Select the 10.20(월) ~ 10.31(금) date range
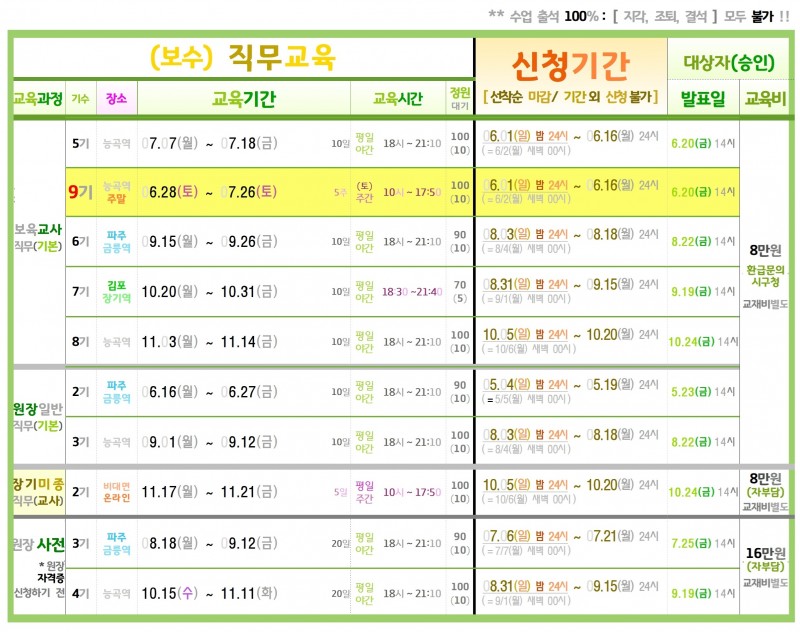 click(x=210, y=291)
